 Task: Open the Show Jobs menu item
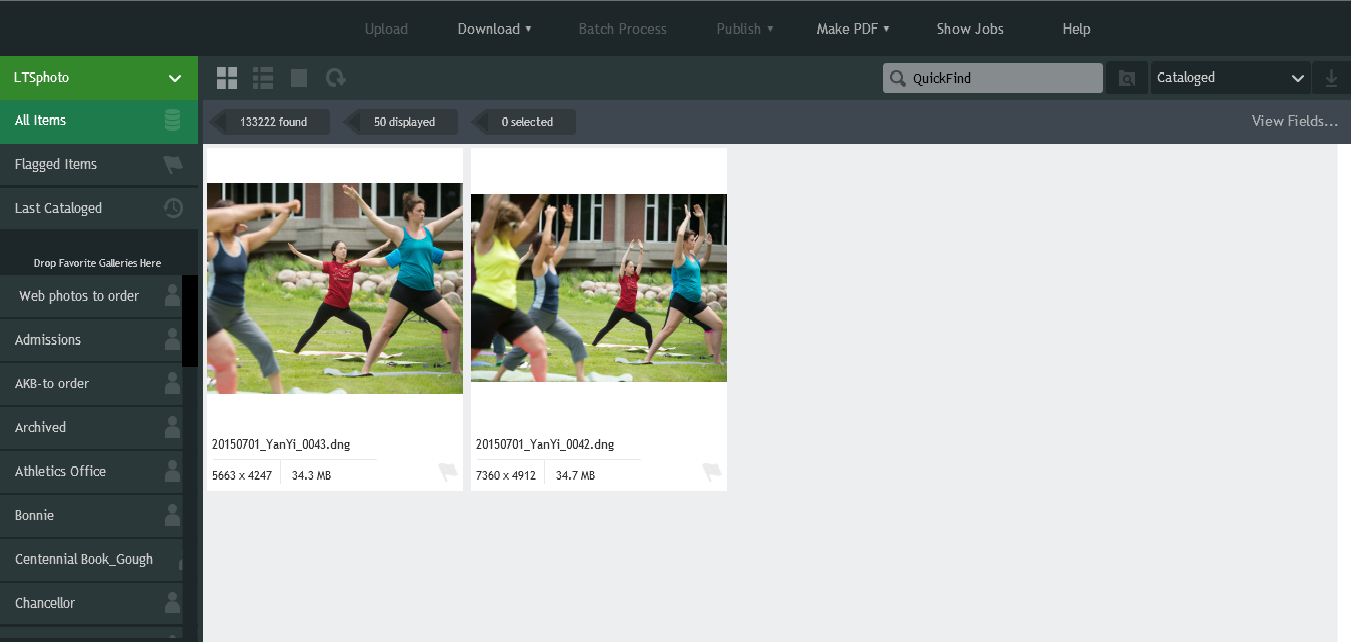coord(970,29)
